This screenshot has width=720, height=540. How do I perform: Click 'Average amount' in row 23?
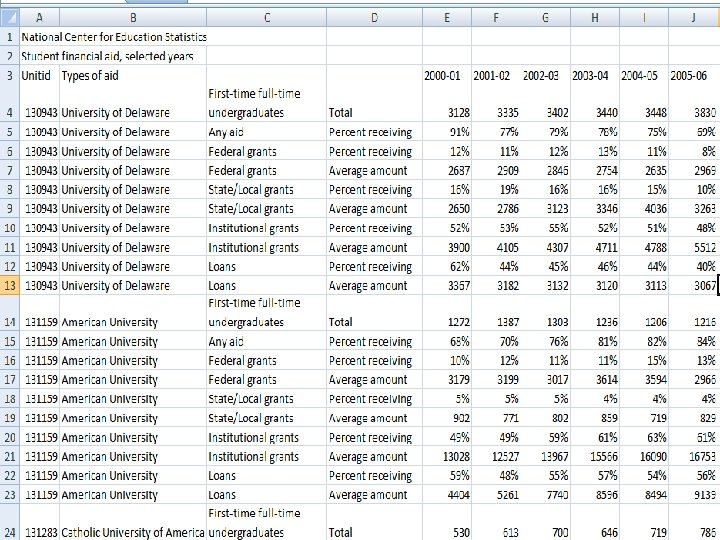coord(368,495)
